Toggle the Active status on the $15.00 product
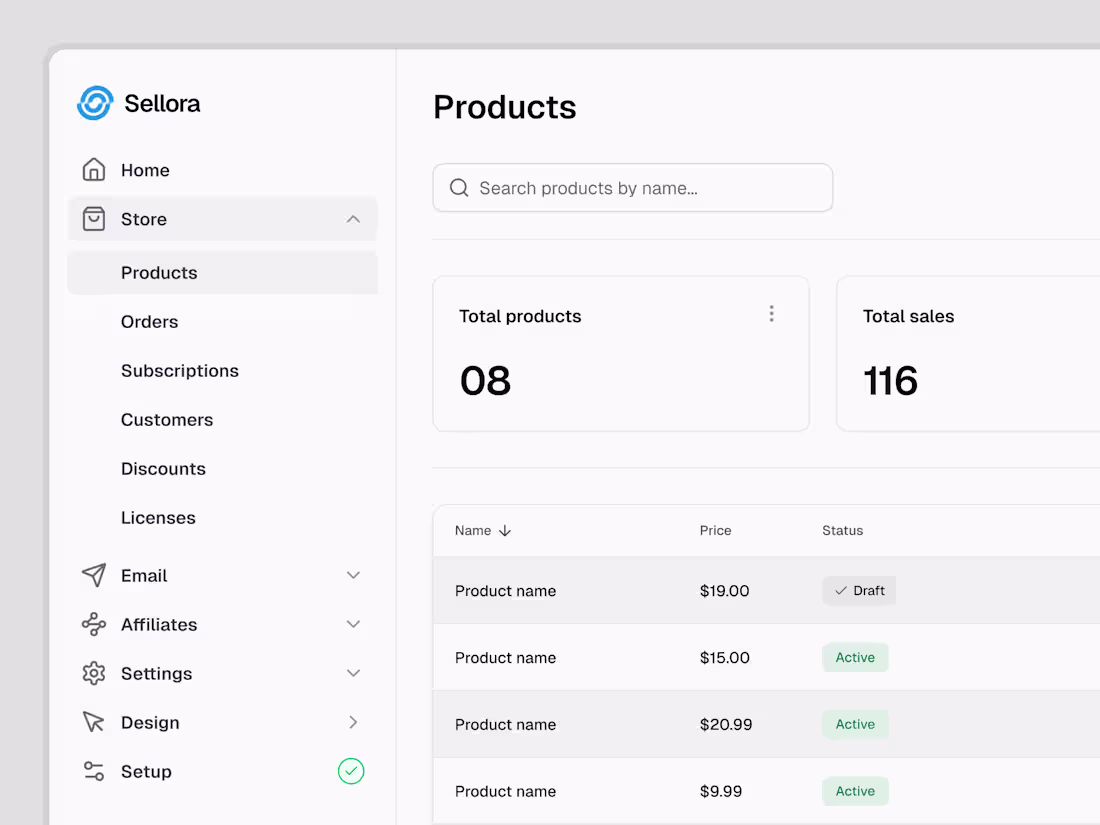1100x825 pixels. point(855,657)
